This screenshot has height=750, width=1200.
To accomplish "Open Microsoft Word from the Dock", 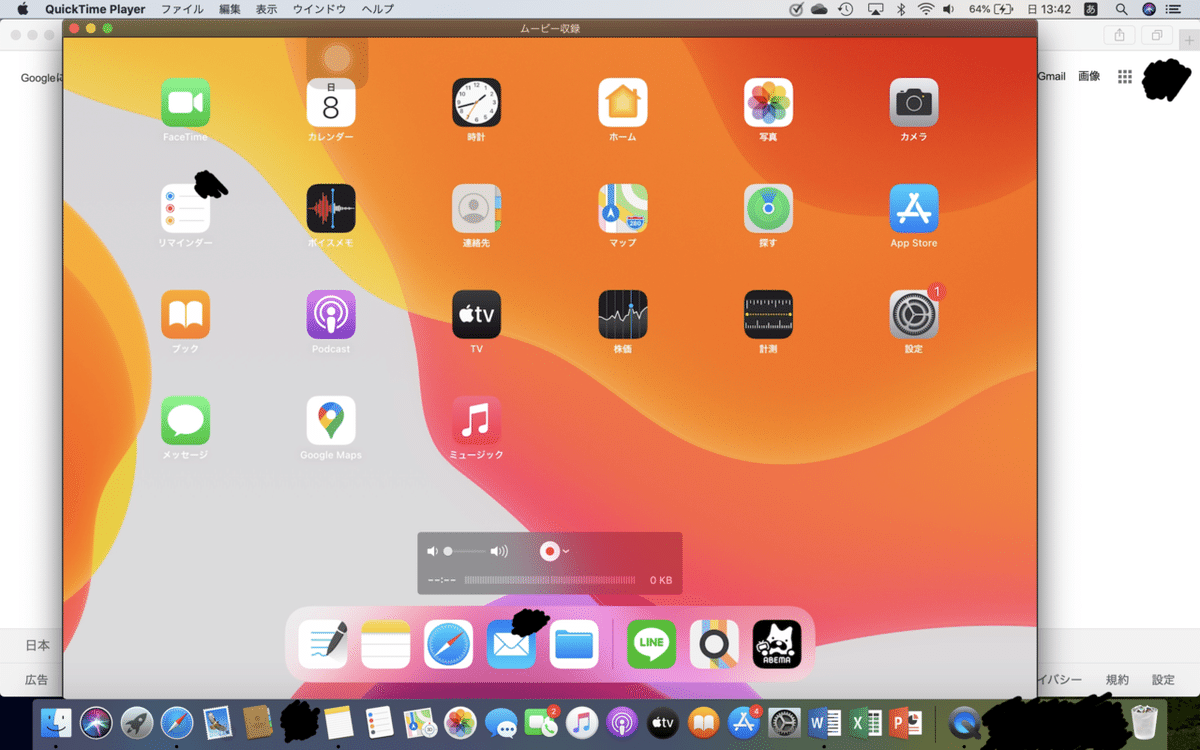I will click(x=825, y=721).
